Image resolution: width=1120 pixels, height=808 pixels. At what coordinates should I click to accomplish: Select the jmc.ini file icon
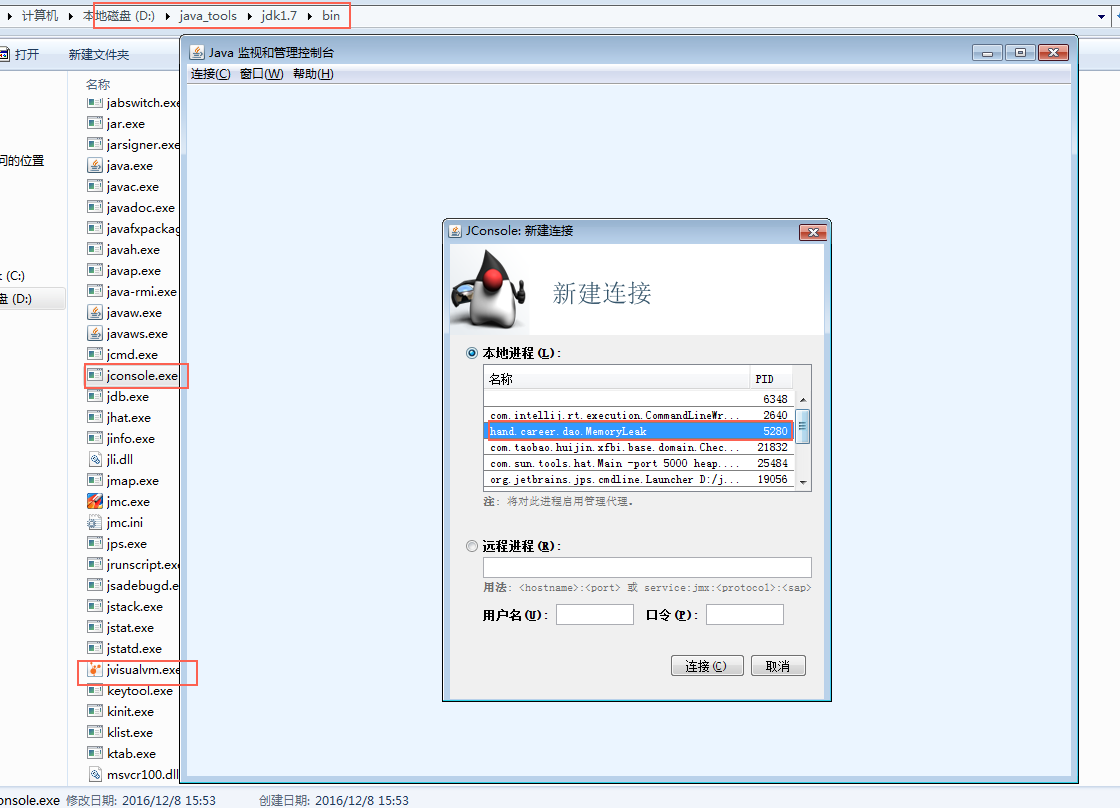[x=95, y=522]
